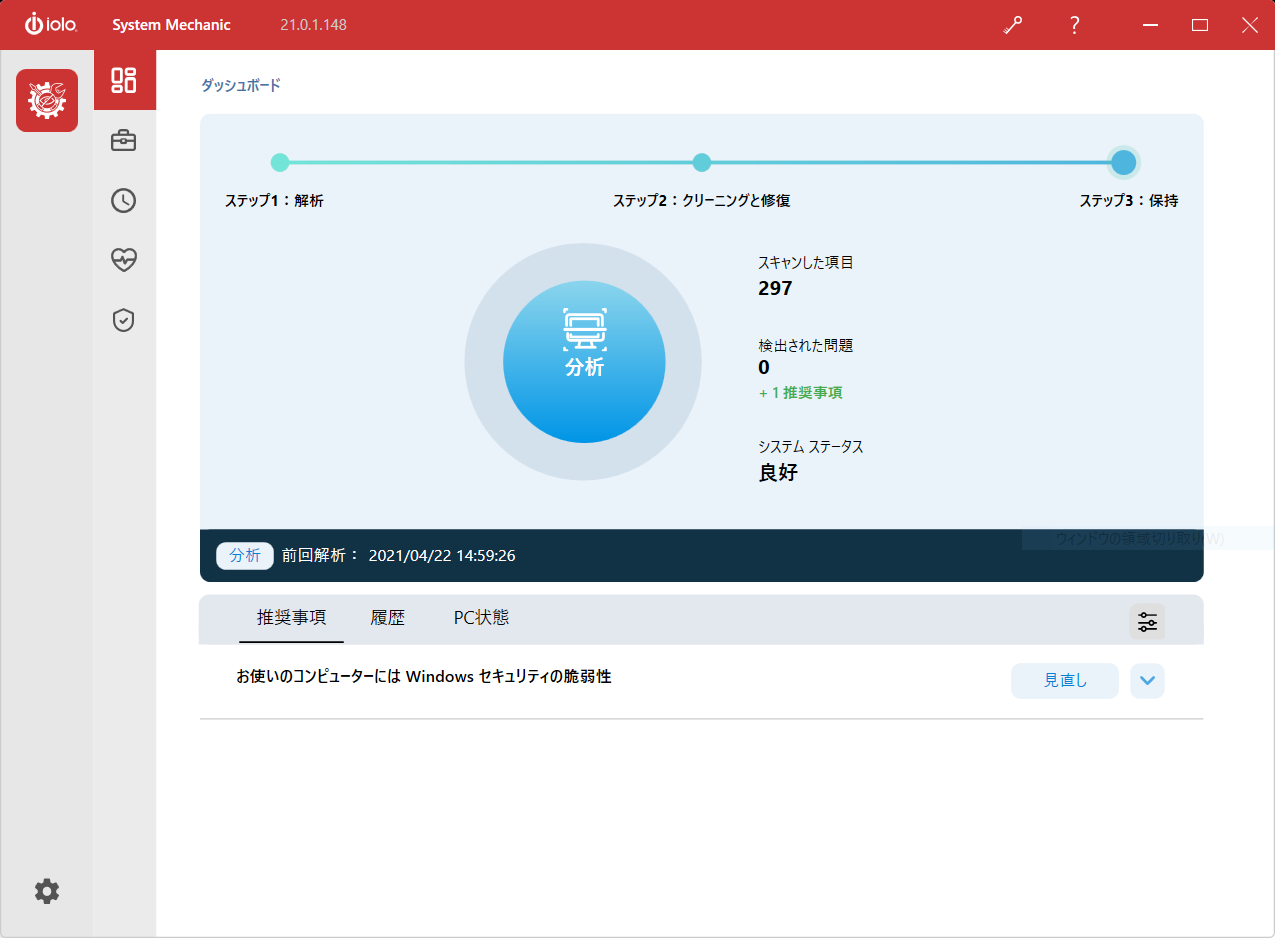
Task: Click the wrench key icon in title bar
Action: pyautogui.click(x=1013, y=25)
